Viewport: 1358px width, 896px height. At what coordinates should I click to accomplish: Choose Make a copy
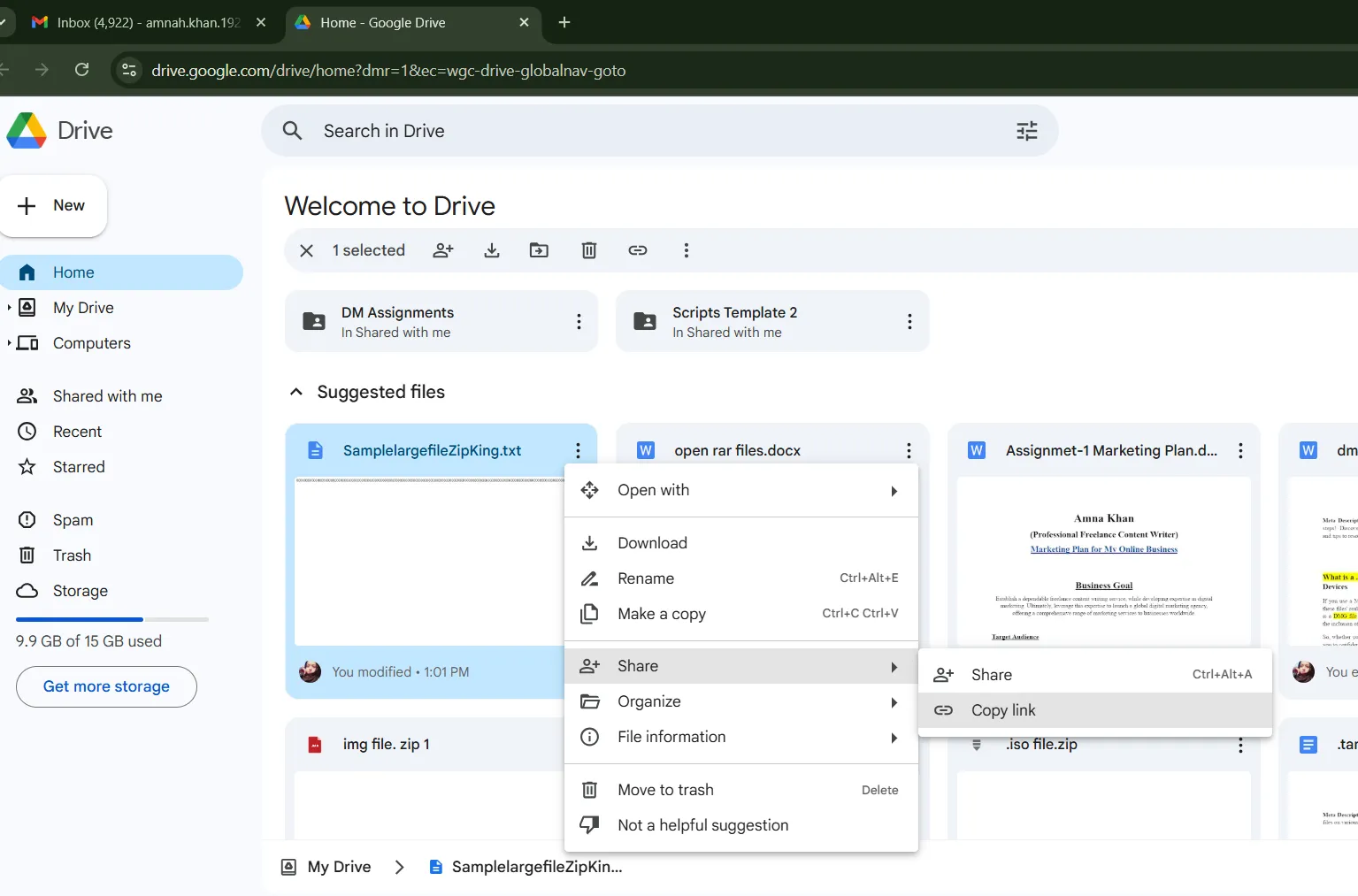coord(741,614)
